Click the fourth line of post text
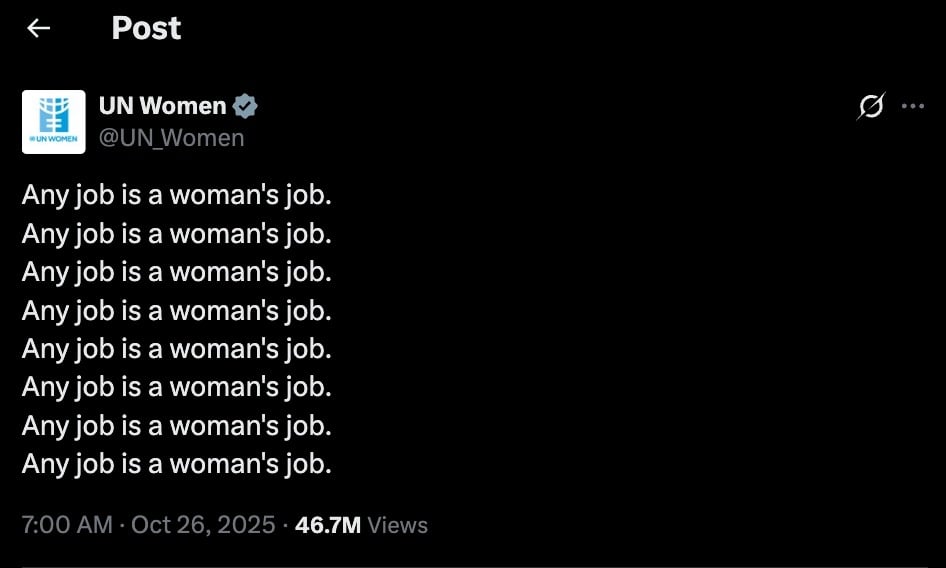 pos(176,310)
